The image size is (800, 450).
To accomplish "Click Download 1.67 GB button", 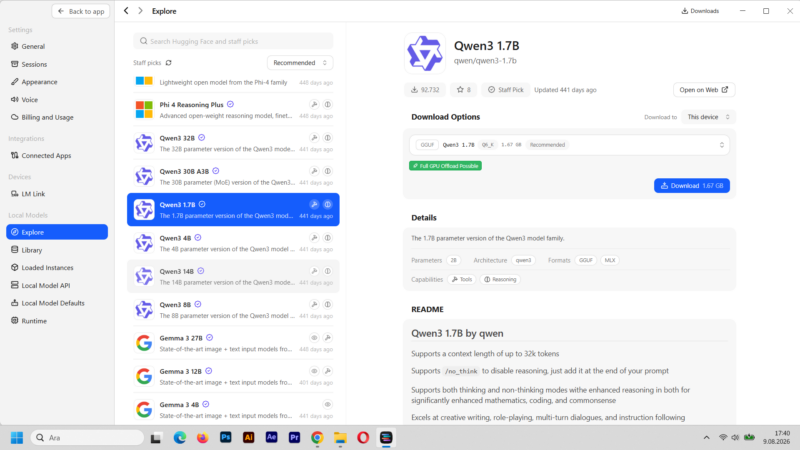I will [x=692, y=186].
